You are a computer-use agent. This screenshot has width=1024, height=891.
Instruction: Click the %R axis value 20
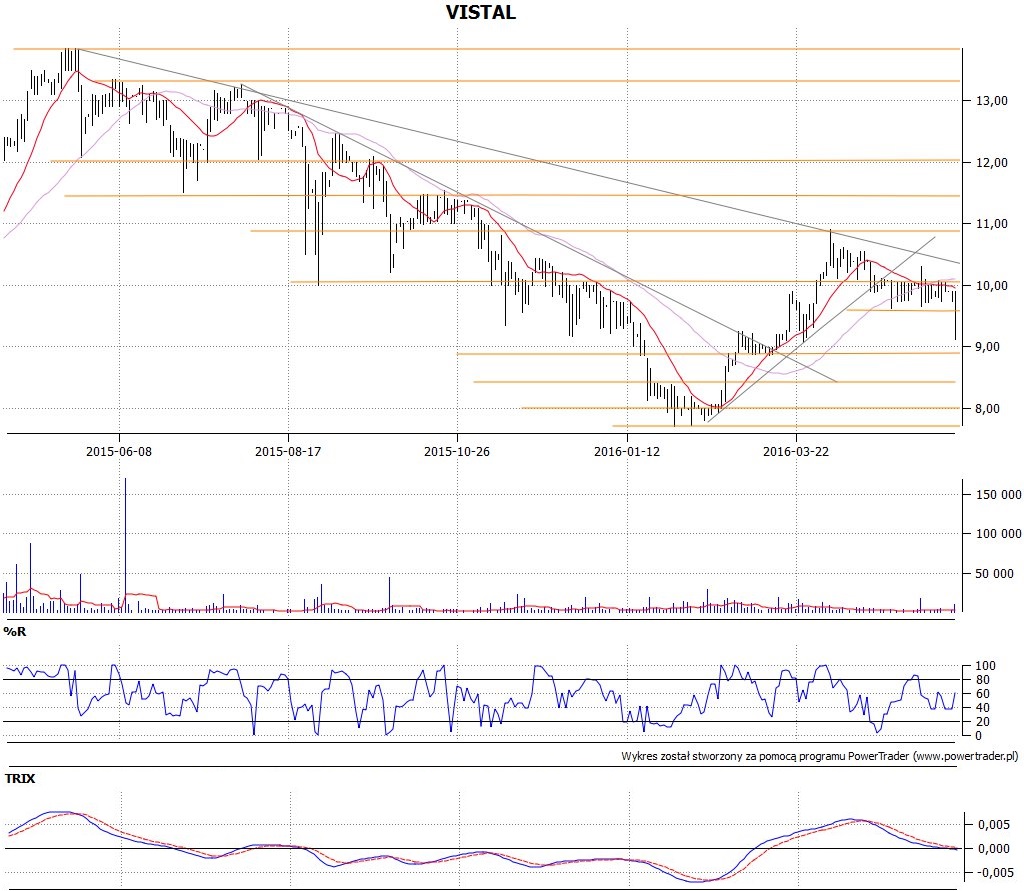tap(983, 722)
